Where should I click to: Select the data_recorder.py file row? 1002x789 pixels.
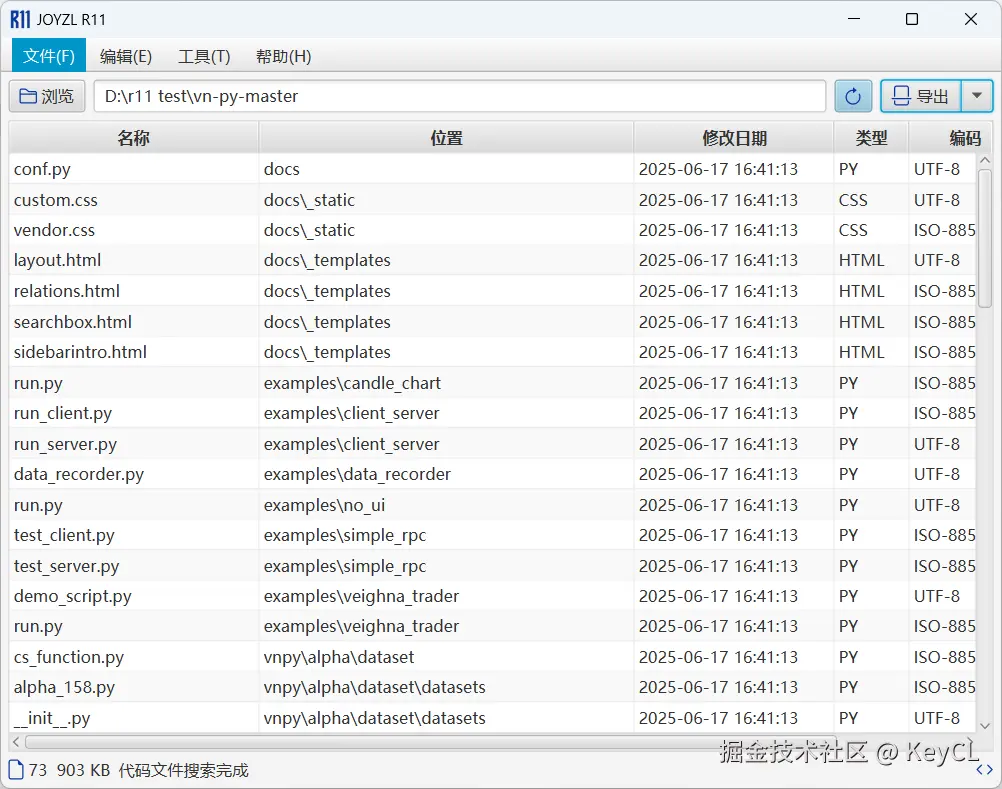(493, 474)
